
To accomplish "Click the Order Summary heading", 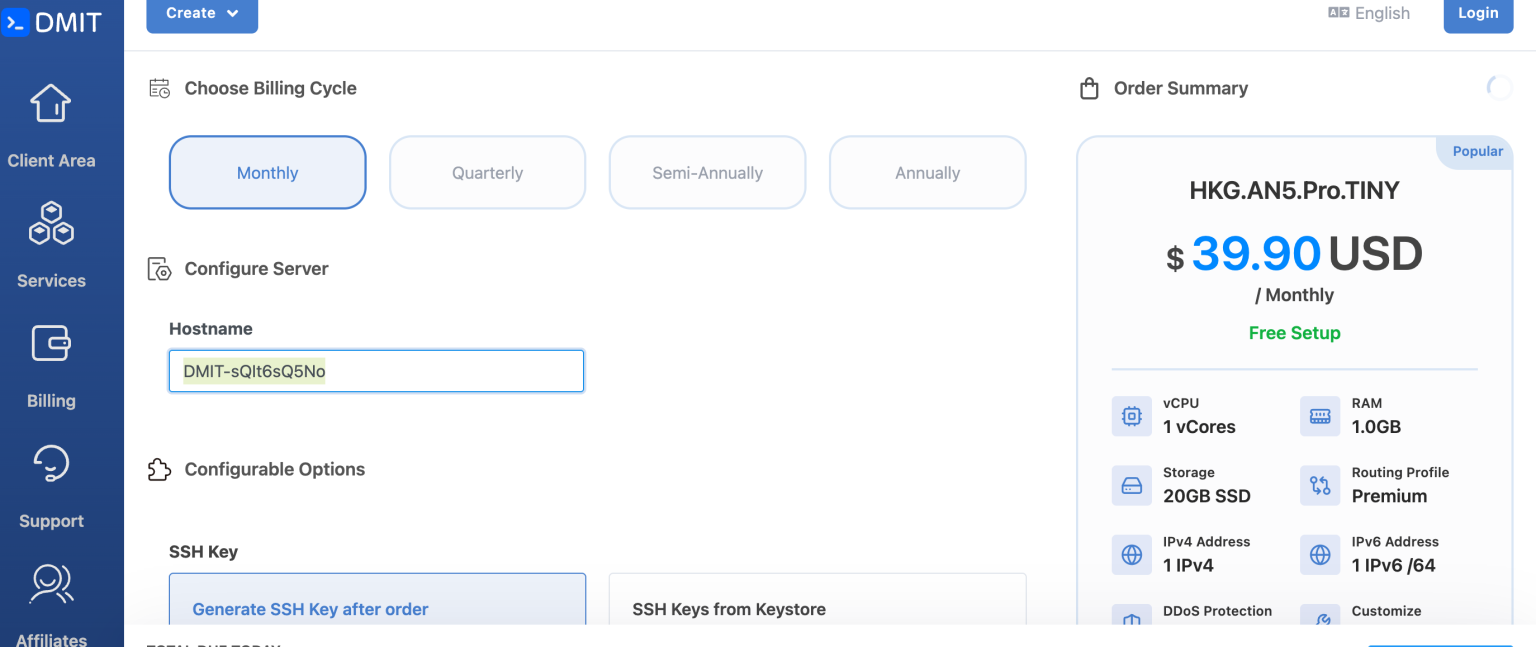I will coord(1181,88).
